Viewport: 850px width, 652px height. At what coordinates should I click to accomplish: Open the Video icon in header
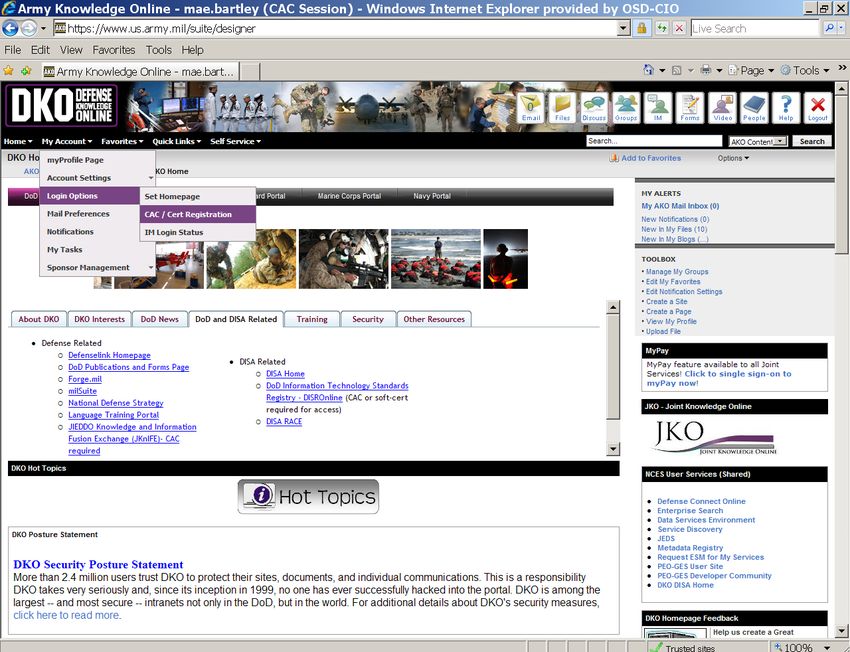pyautogui.click(x=722, y=108)
